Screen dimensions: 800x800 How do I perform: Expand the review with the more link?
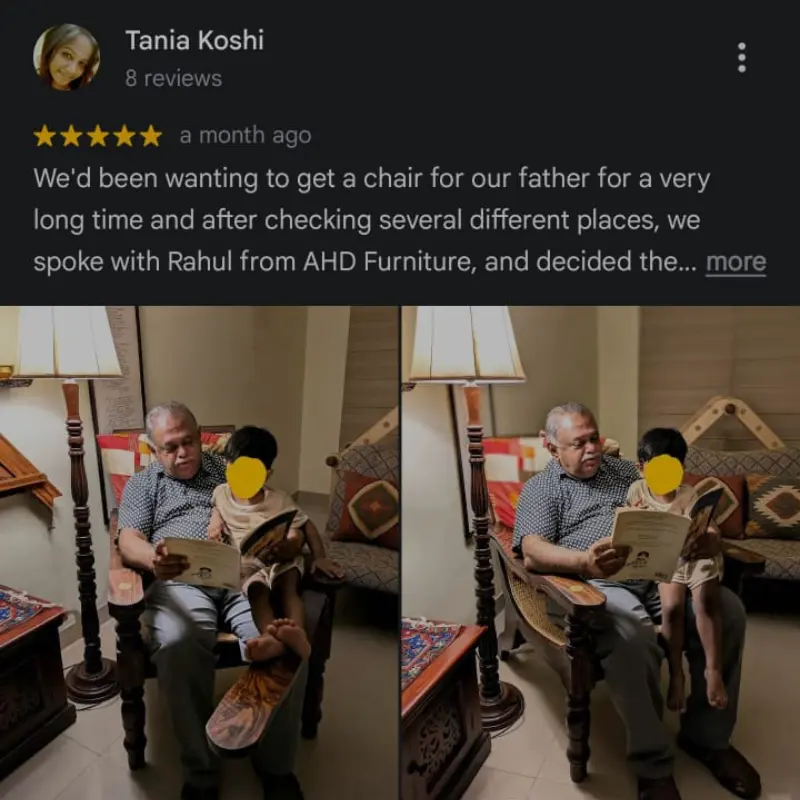tap(736, 262)
